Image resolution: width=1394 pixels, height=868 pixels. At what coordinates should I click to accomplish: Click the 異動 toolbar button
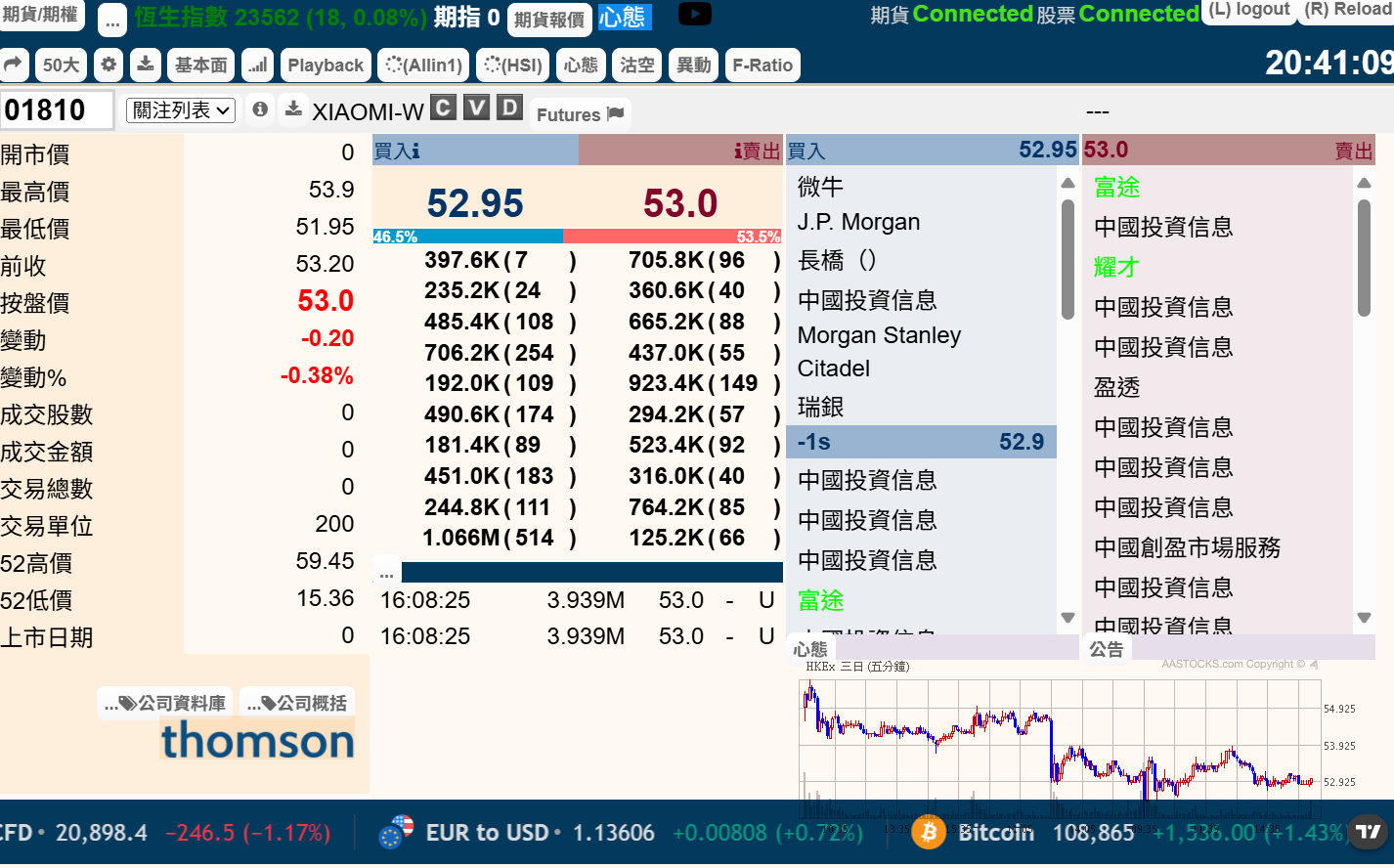click(x=694, y=65)
